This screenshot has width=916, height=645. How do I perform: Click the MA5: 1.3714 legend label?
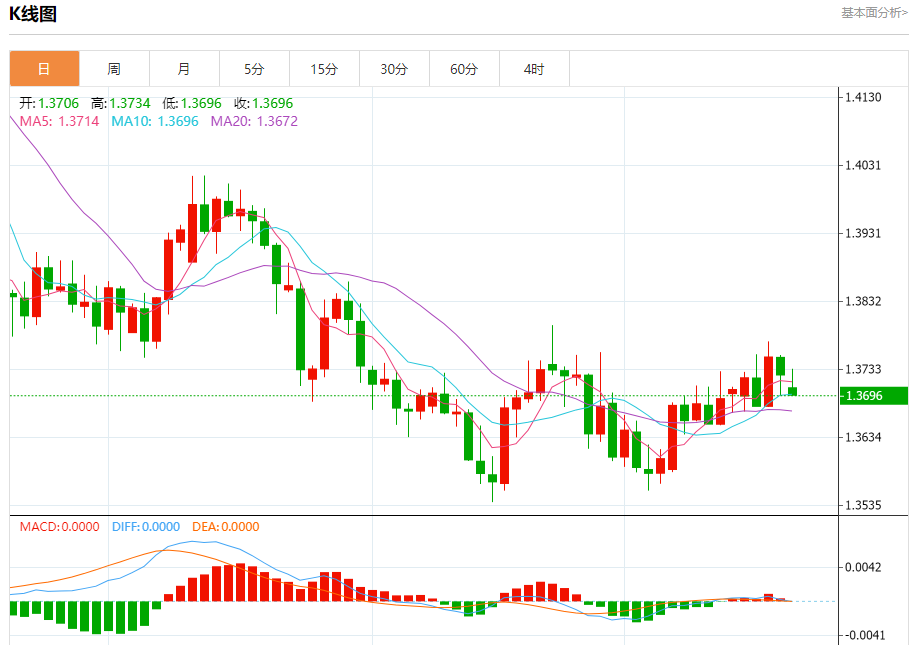(x=60, y=121)
